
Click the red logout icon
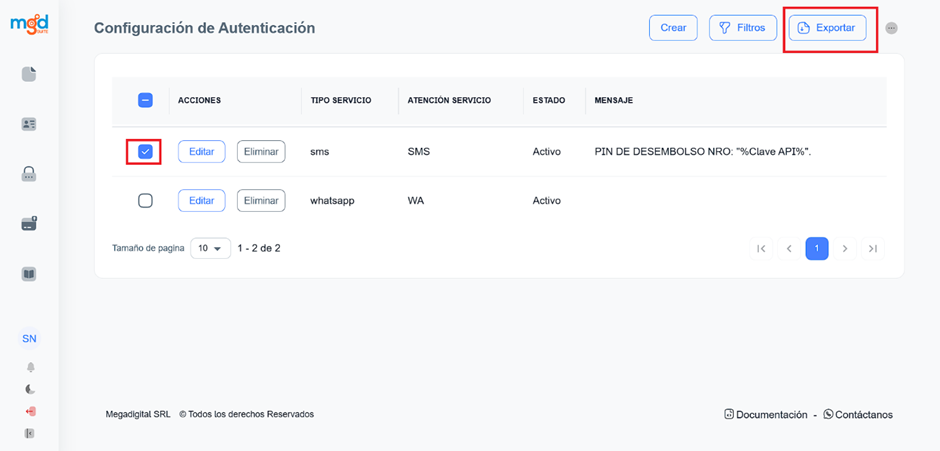tap(30, 411)
